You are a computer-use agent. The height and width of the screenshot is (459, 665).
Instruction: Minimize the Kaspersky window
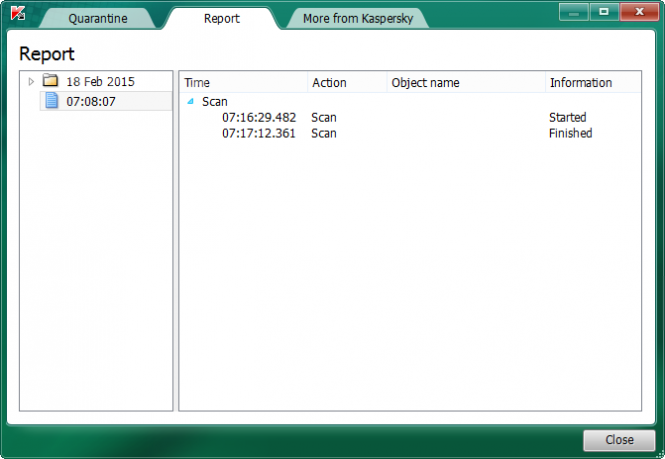pos(573,12)
